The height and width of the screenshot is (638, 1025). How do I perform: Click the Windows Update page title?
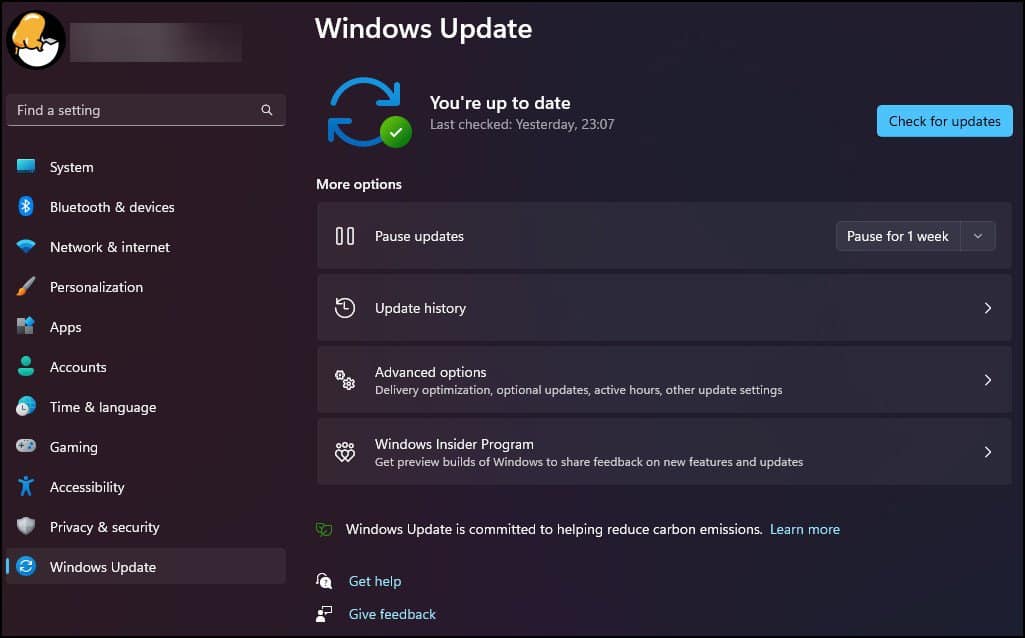[424, 29]
